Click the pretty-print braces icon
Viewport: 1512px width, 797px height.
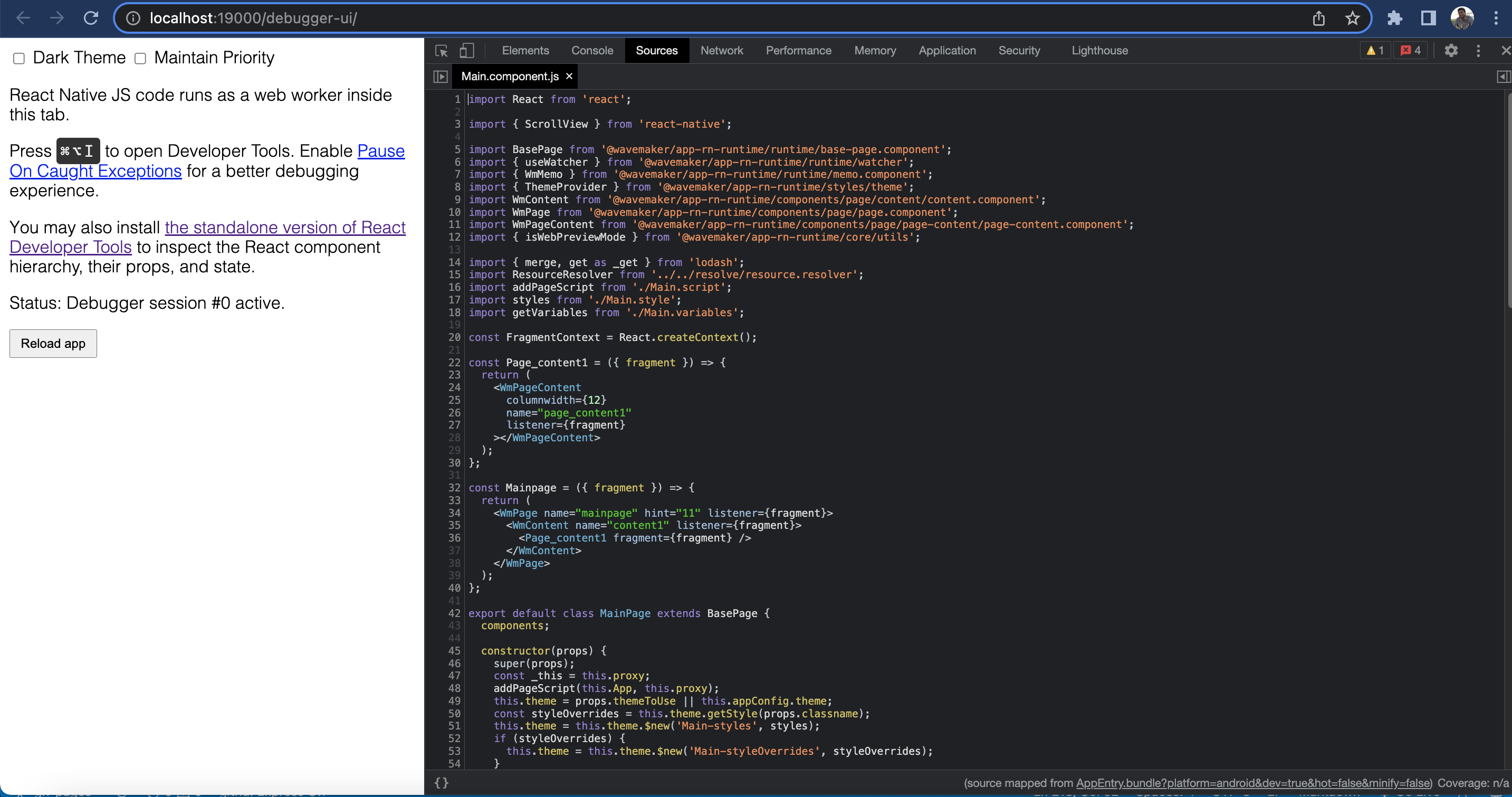(442, 782)
